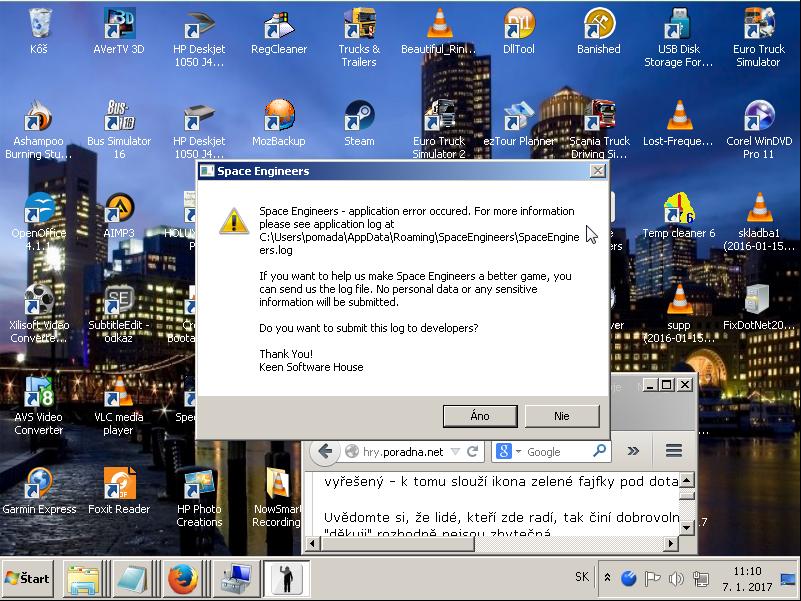Open the Garmin Express desktop icon
The width and height of the screenshot is (801, 601).
coord(39,485)
